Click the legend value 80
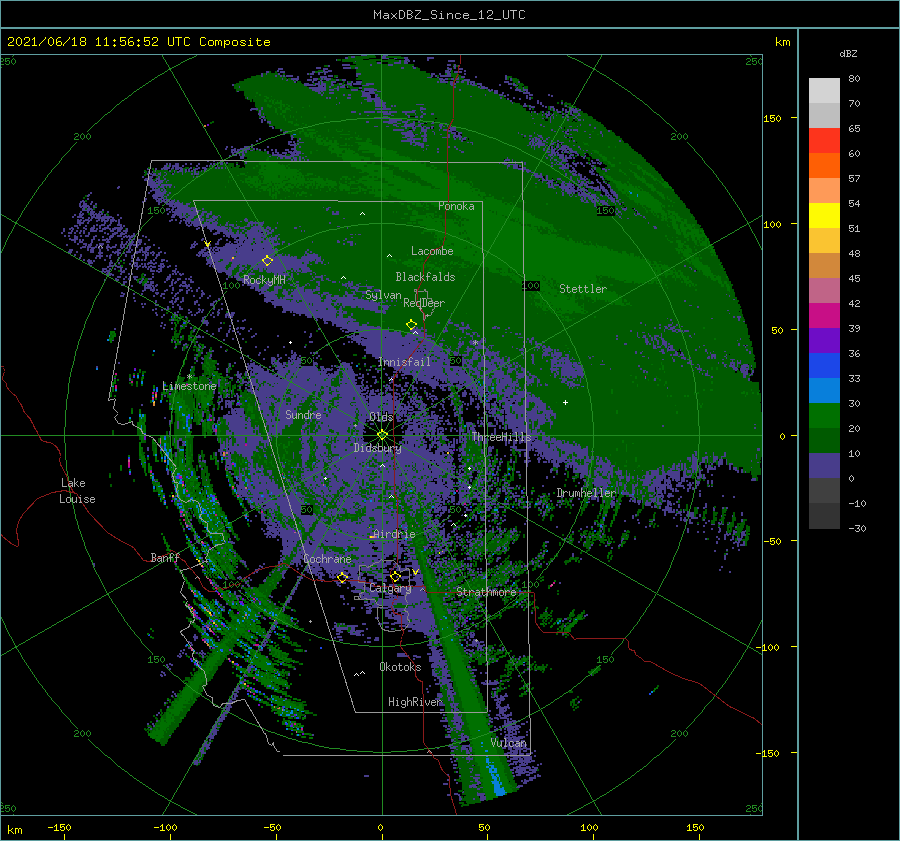 pos(854,79)
